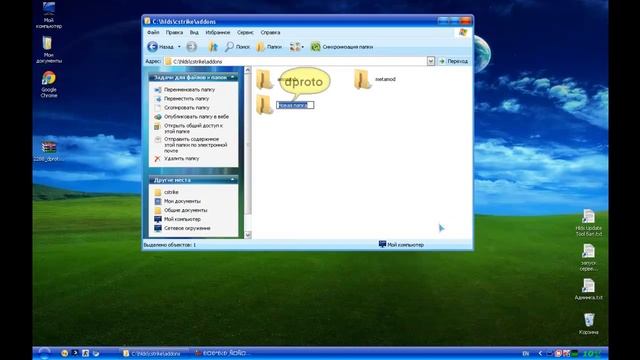Click Мой компьютер in status bar
Screen dimensions: 640x360
click(401, 244)
